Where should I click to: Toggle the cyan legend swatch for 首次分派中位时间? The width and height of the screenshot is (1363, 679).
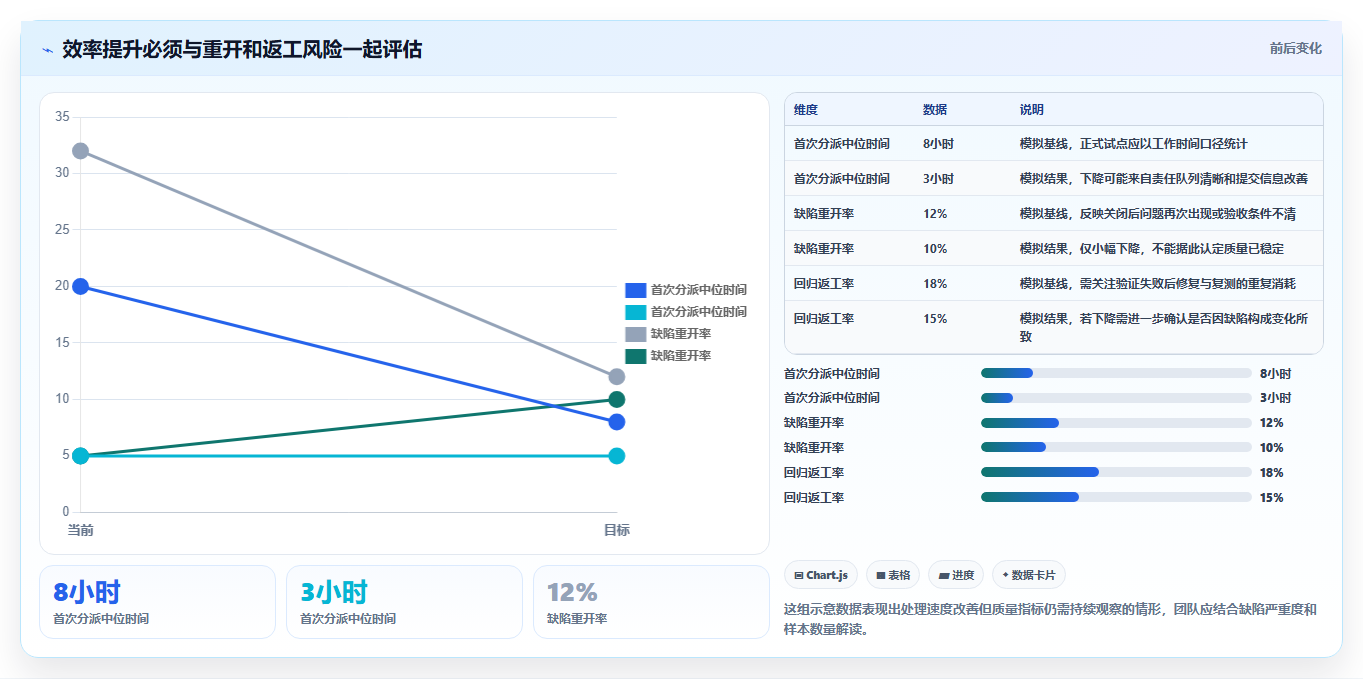[636, 312]
